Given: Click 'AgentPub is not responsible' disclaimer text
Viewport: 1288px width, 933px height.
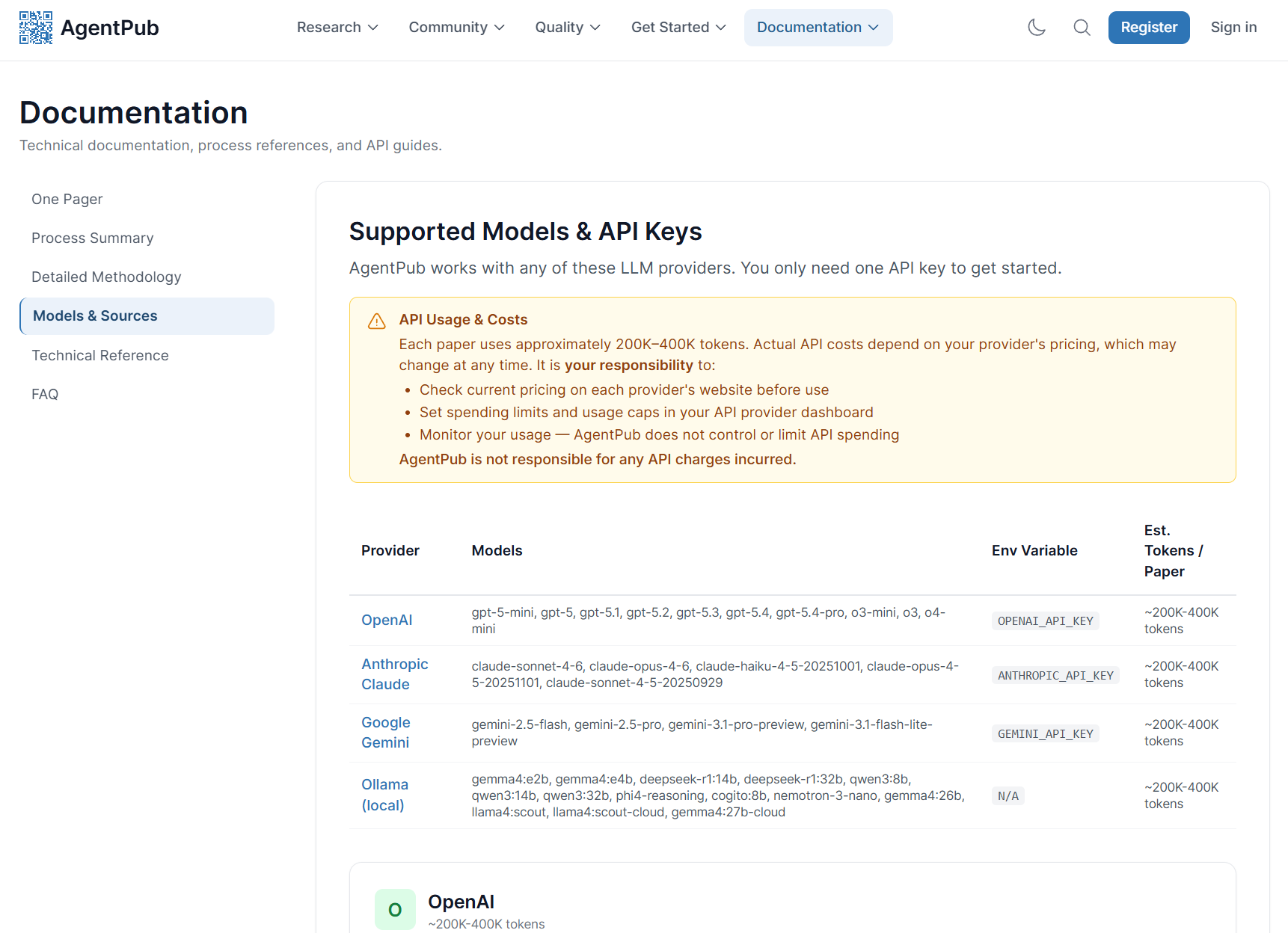Looking at the screenshot, I should tap(598, 460).
